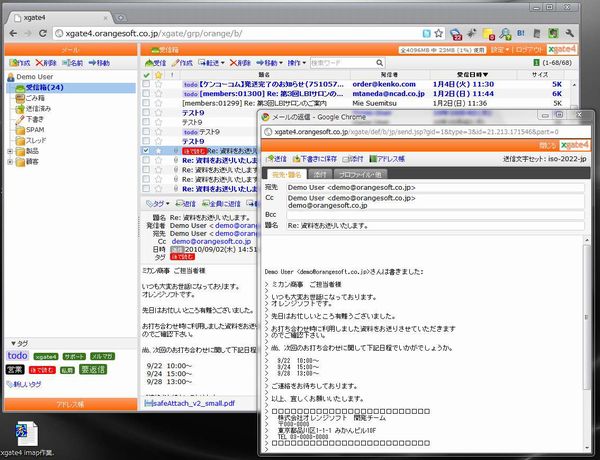The image size is (600, 460).
Task: Click the todo tag in tag cloud
Action: pos(17,356)
